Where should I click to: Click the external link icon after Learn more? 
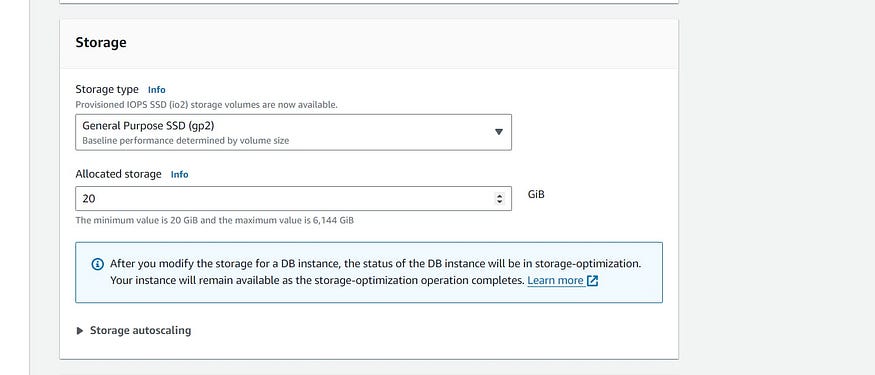pyautogui.click(x=593, y=281)
